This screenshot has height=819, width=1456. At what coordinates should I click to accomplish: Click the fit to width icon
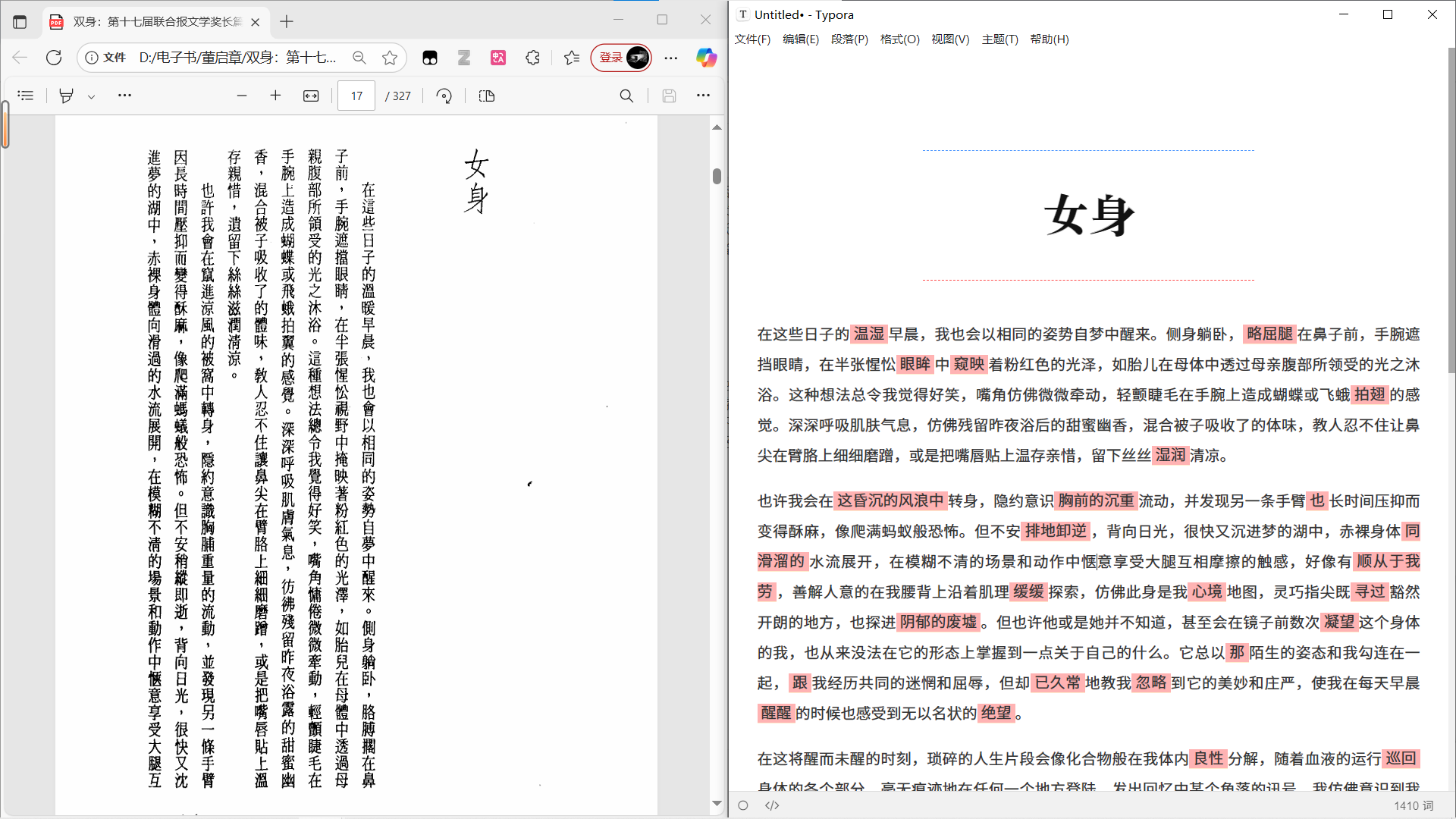pos(311,96)
